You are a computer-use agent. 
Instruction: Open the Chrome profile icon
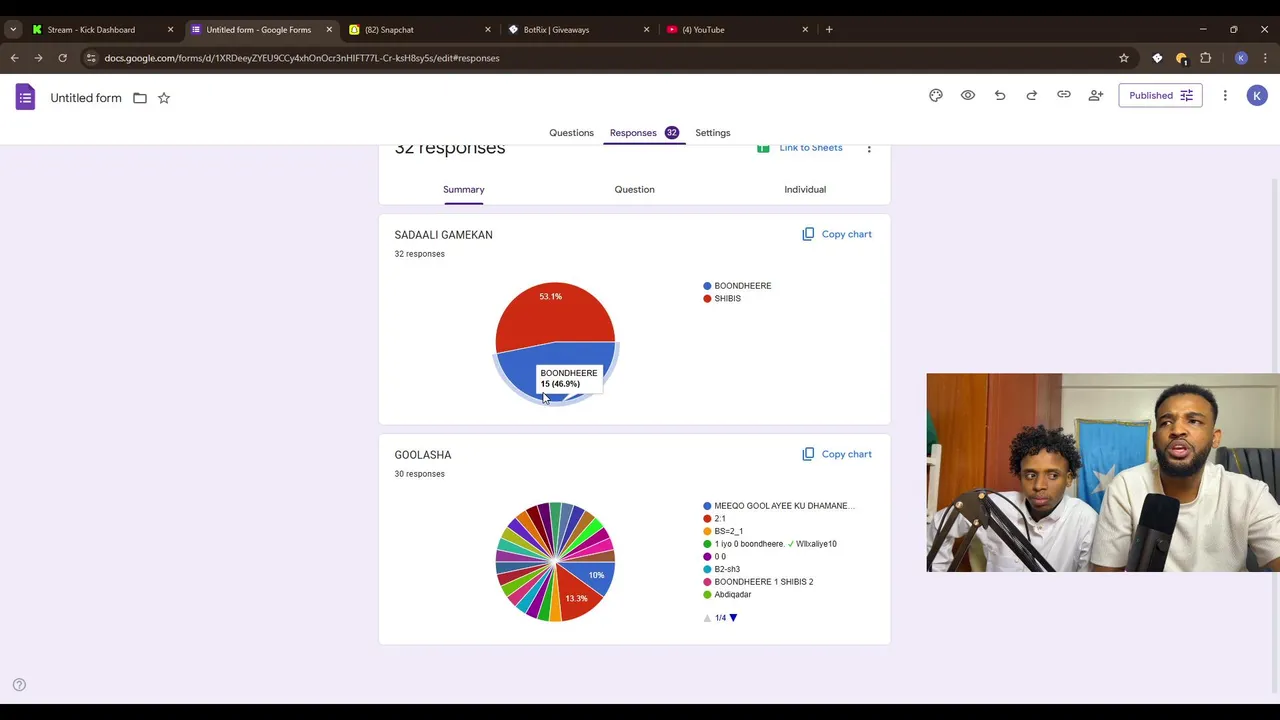pyautogui.click(x=1241, y=58)
